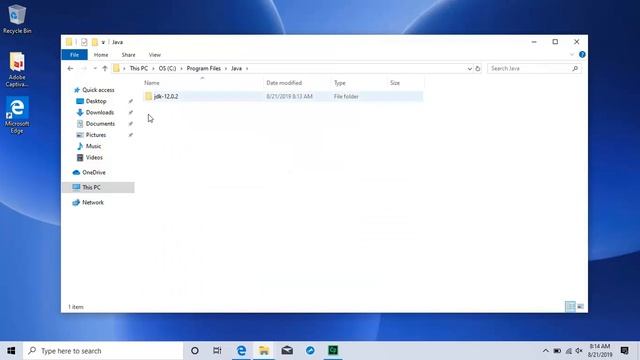Open Windows Start menu
640x360 pixels.
tap(11, 351)
